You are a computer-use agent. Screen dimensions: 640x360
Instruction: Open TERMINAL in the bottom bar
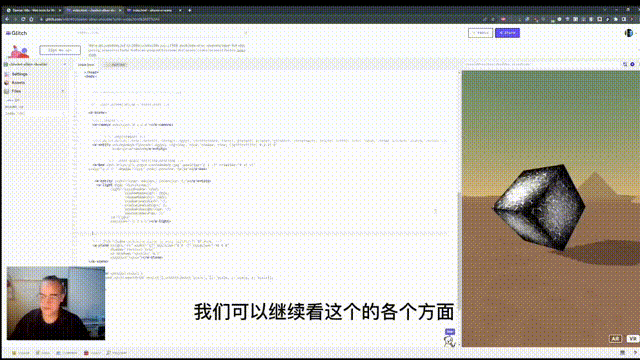[67, 353]
